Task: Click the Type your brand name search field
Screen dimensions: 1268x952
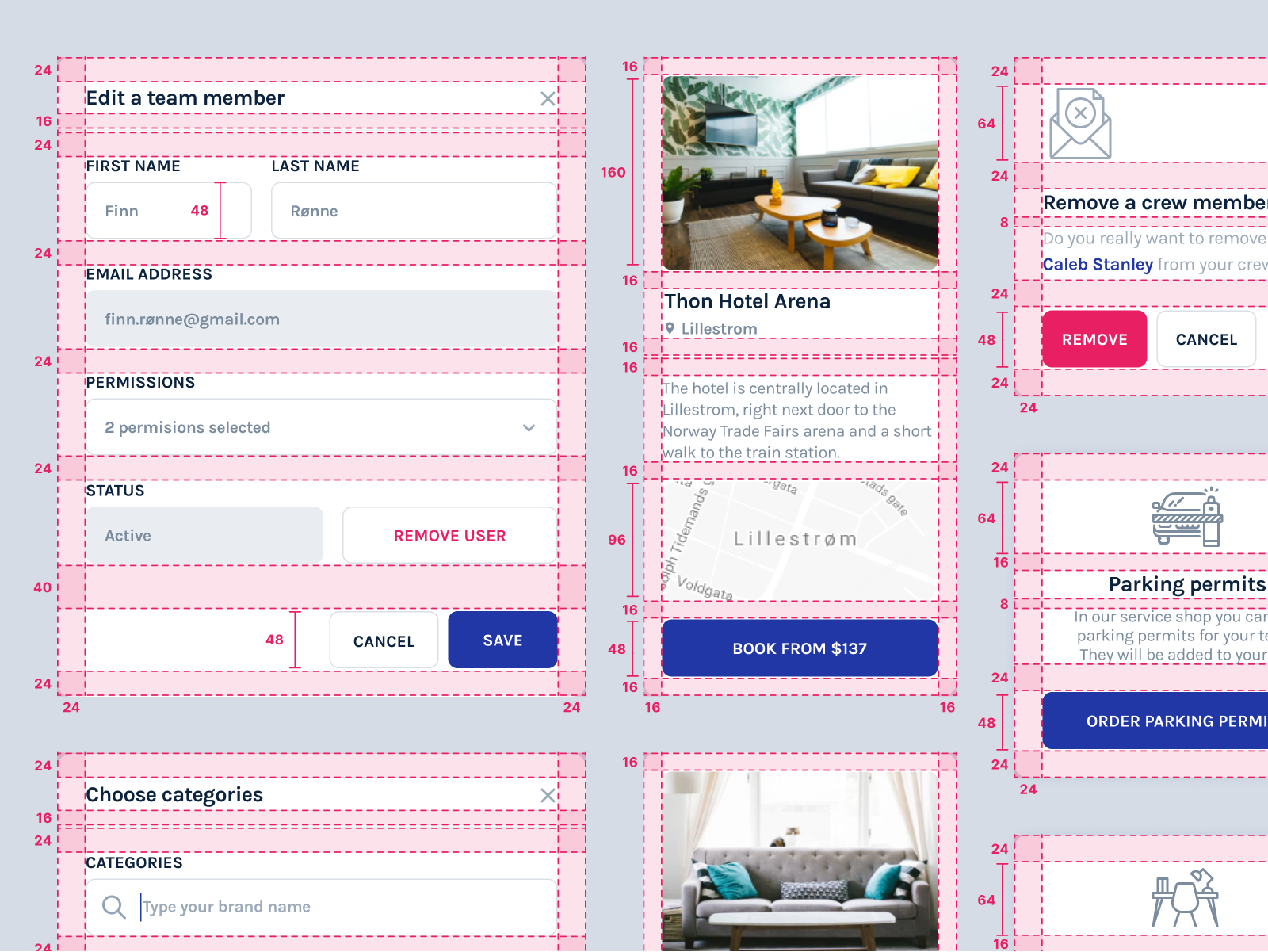Action: [x=277, y=906]
